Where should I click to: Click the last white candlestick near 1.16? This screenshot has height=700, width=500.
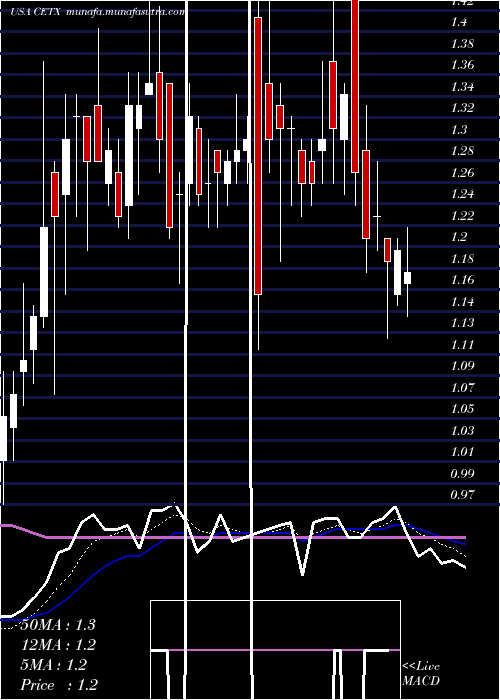tap(407, 278)
